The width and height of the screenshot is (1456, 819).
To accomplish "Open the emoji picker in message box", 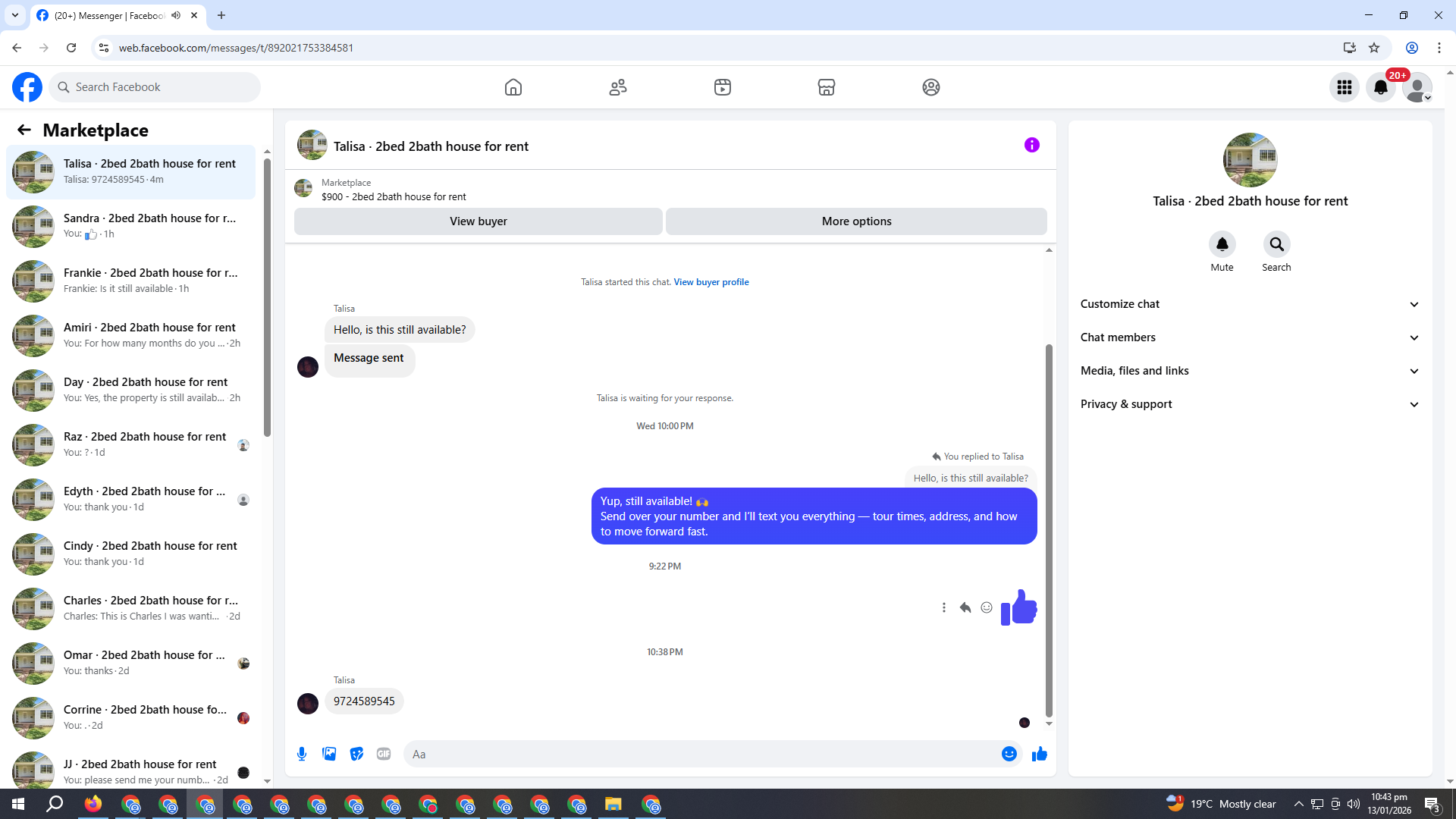I will pos(1009,754).
